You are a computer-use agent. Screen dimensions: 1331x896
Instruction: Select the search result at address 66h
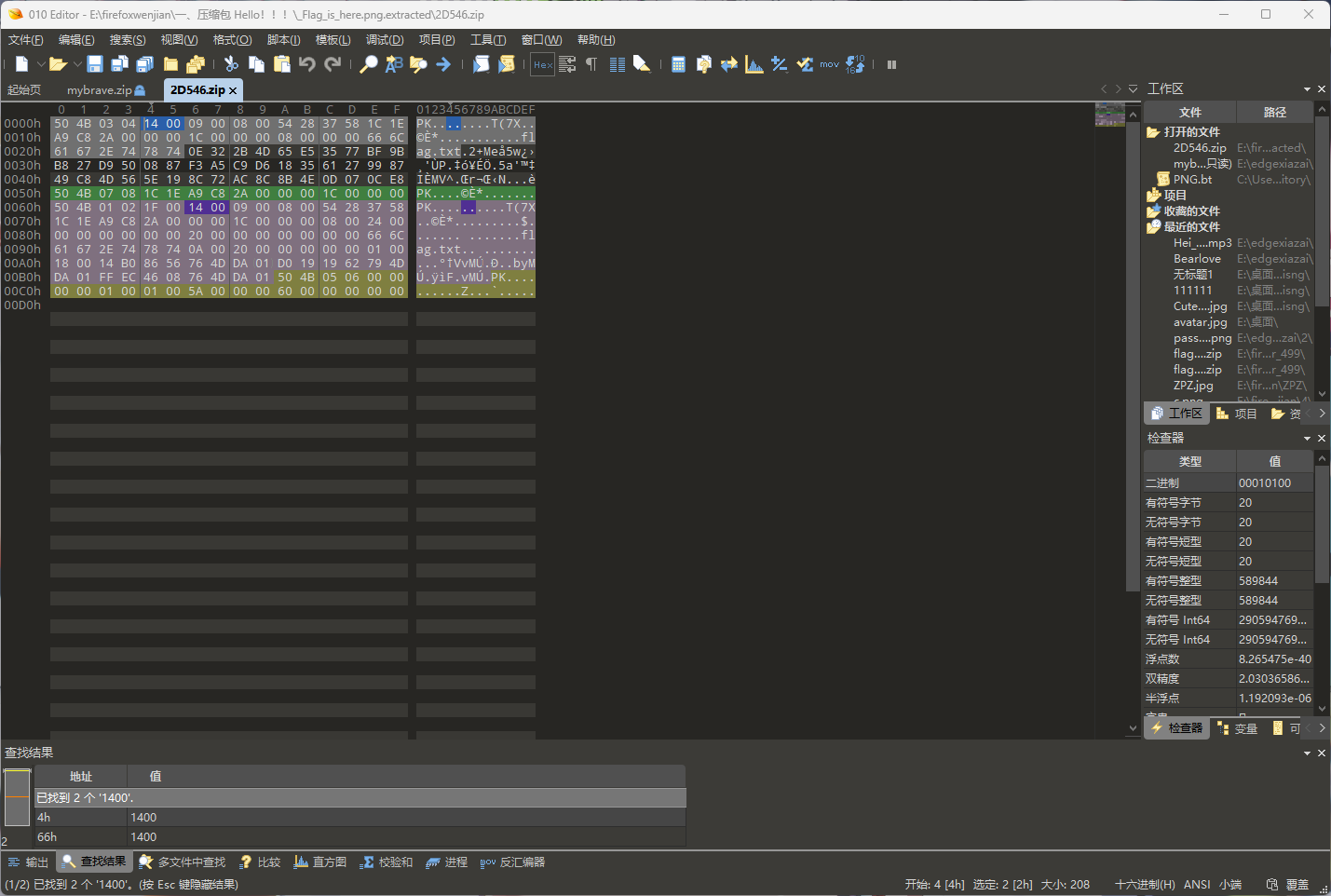[x=360, y=837]
